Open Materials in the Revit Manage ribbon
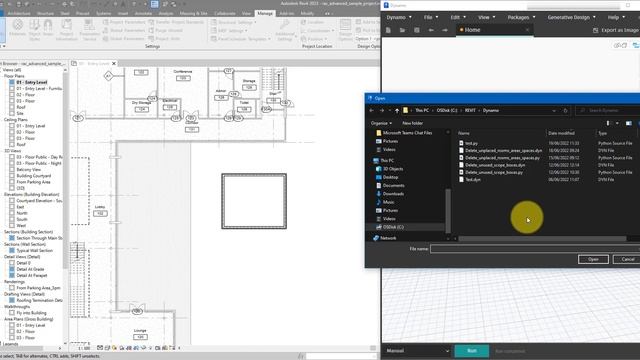640x360 pixels. 18,29
